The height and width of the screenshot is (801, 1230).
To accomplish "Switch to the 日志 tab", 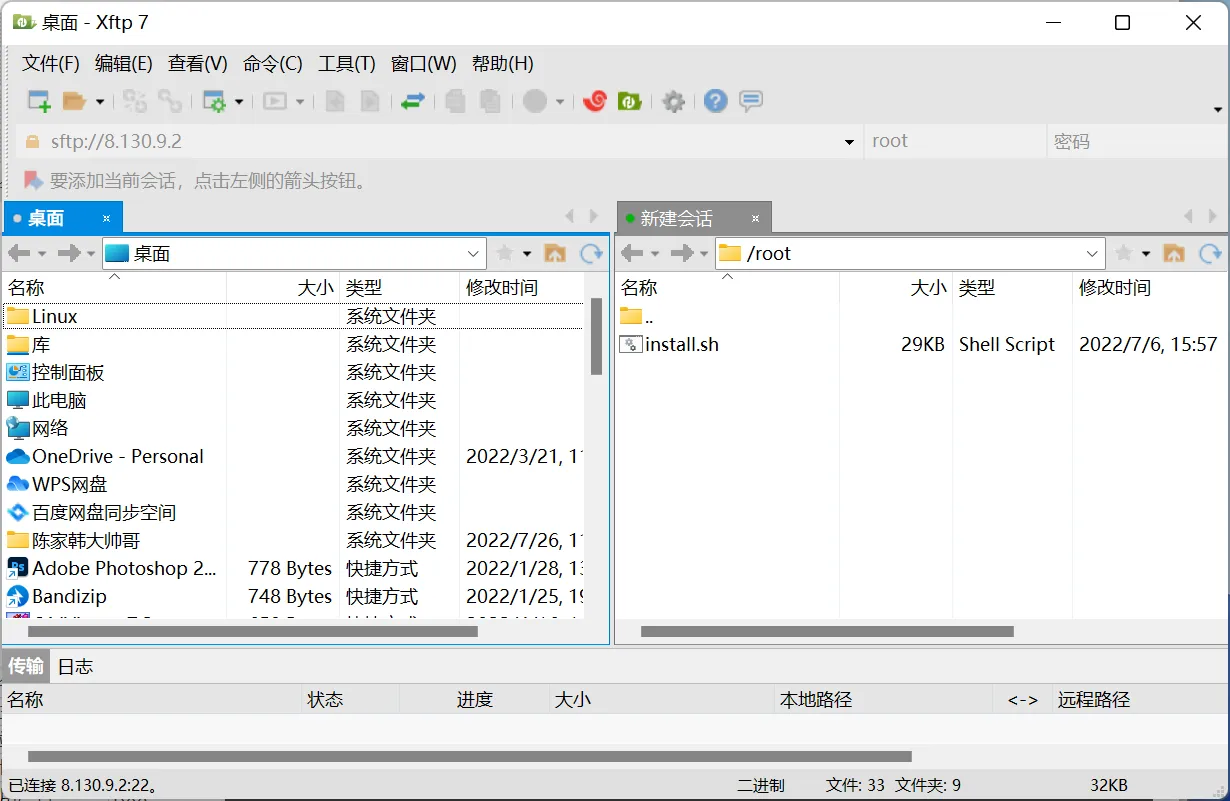I will (75, 666).
